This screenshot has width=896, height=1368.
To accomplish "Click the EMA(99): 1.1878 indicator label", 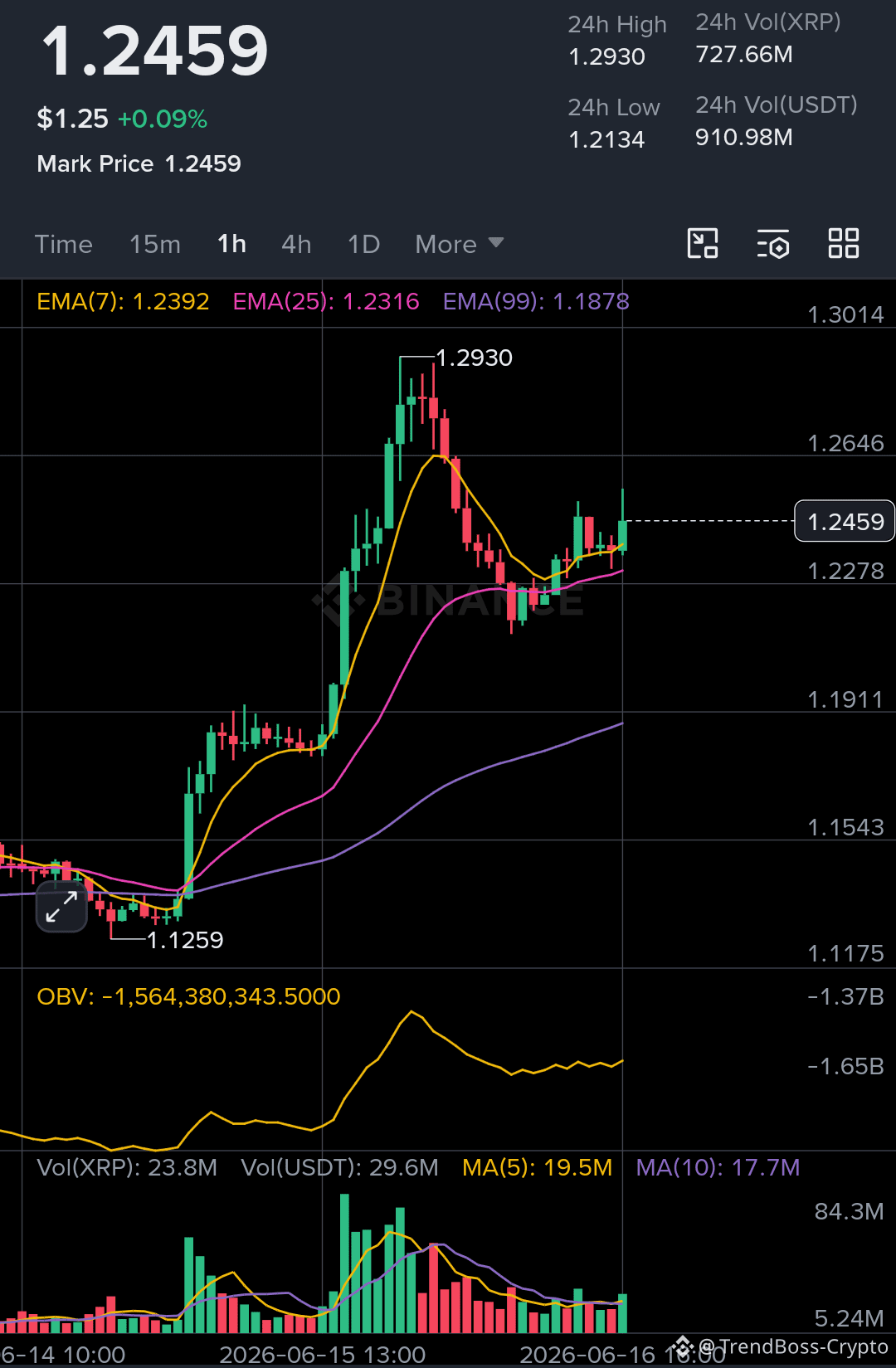I will [x=536, y=301].
